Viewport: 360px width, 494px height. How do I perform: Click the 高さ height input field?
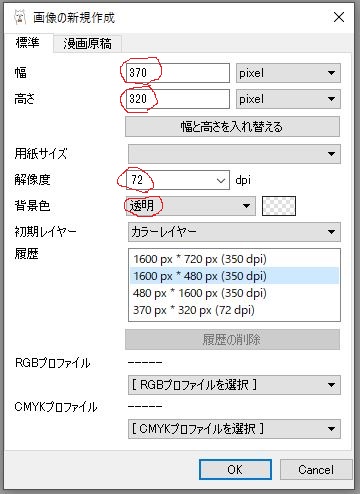pyautogui.click(x=177, y=99)
